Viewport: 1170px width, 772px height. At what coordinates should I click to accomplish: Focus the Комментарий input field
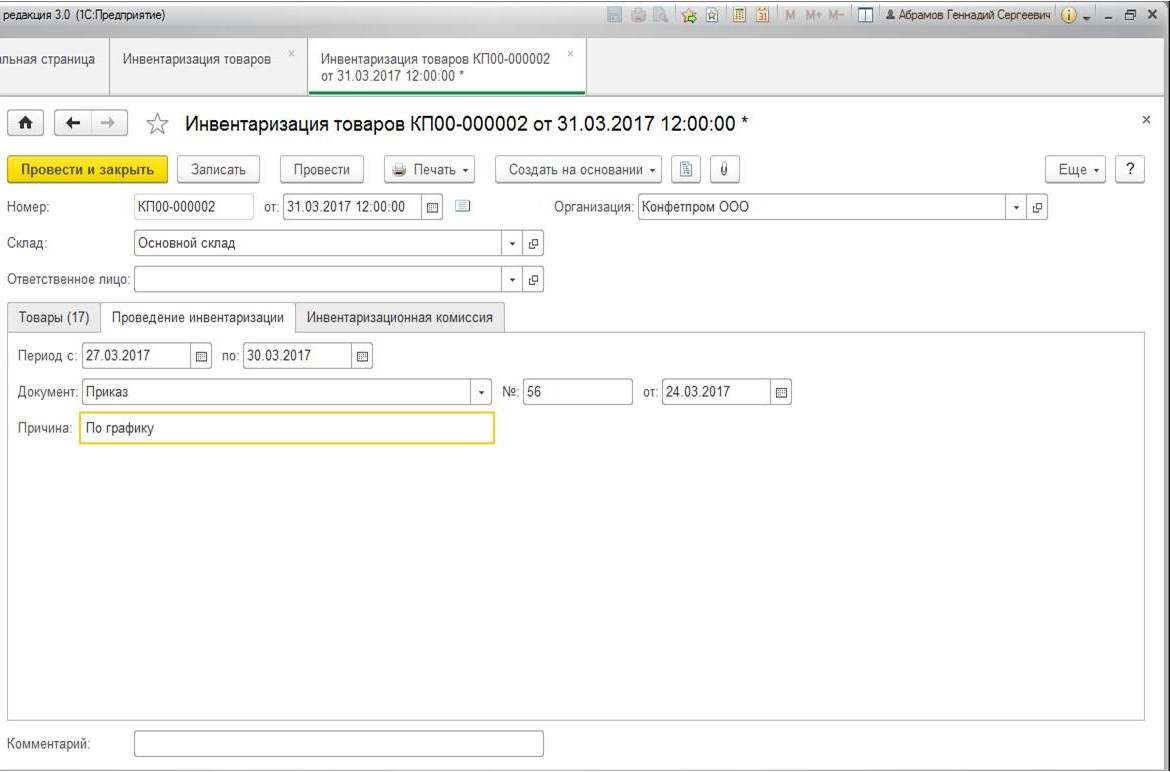(x=339, y=744)
